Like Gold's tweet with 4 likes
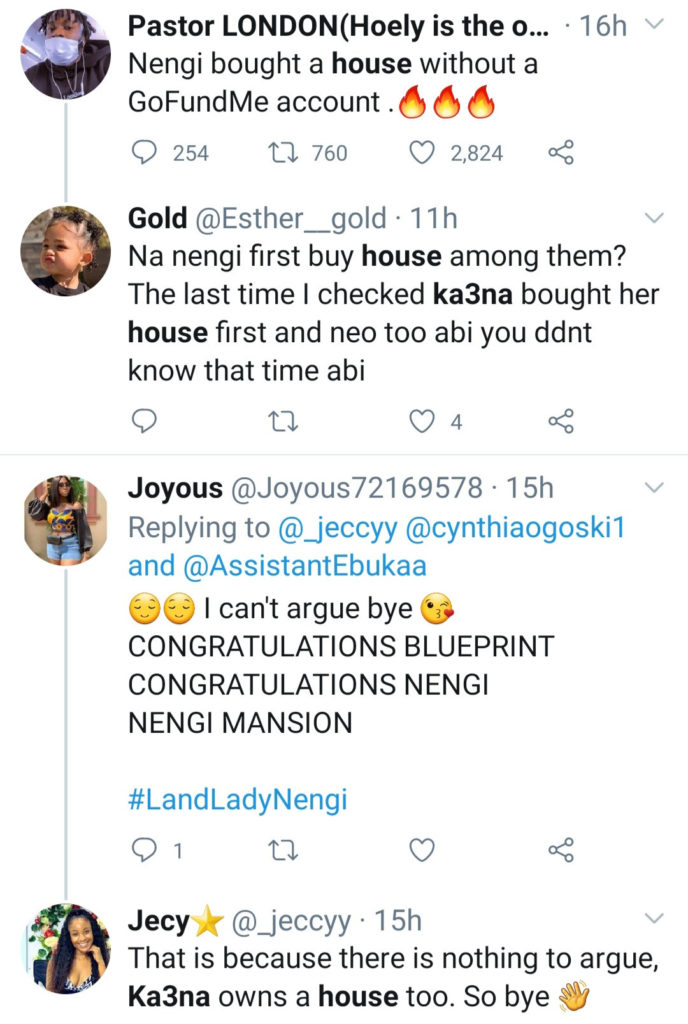Screen dimensions: 688x1024 click(x=424, y=421)
